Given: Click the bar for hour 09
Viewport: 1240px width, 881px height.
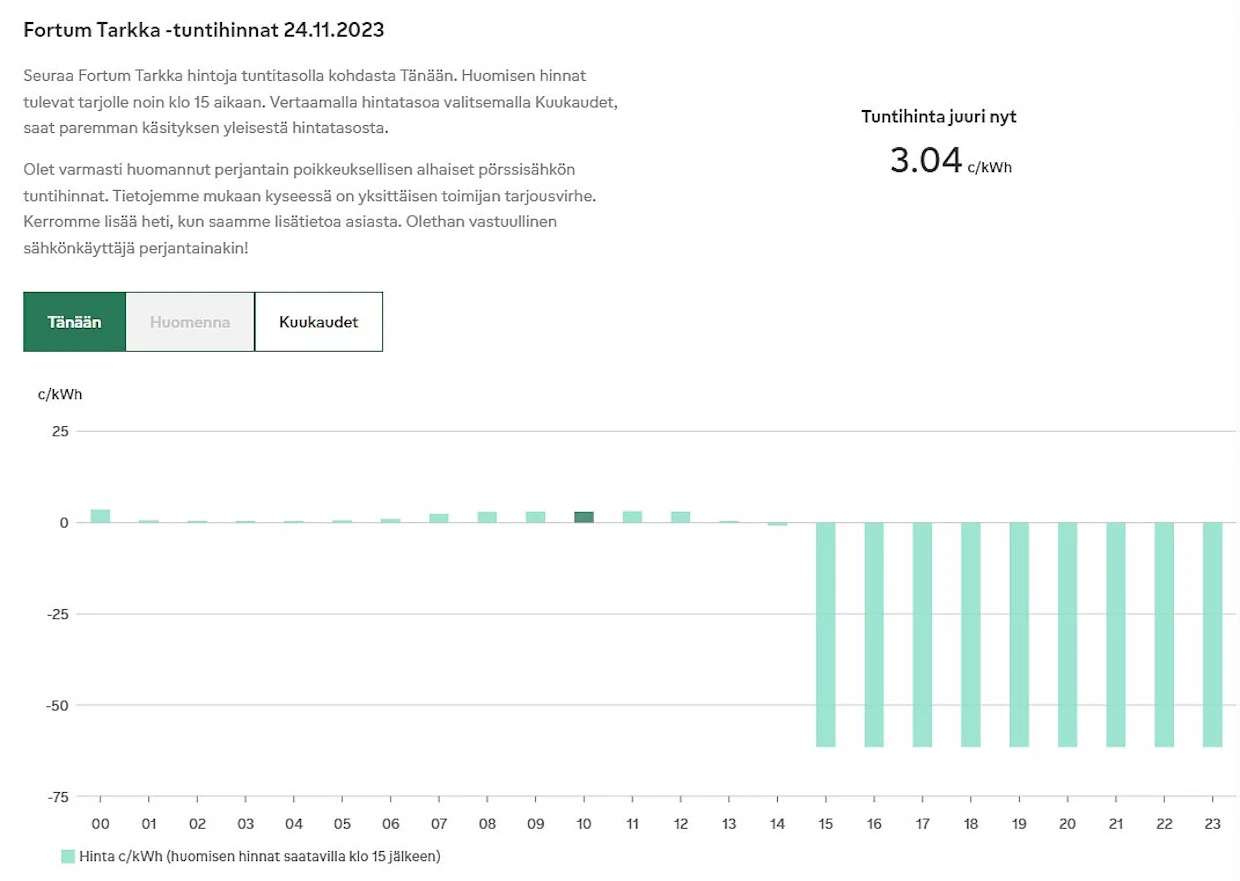Looking at the screenshot, I should (536, 517).
